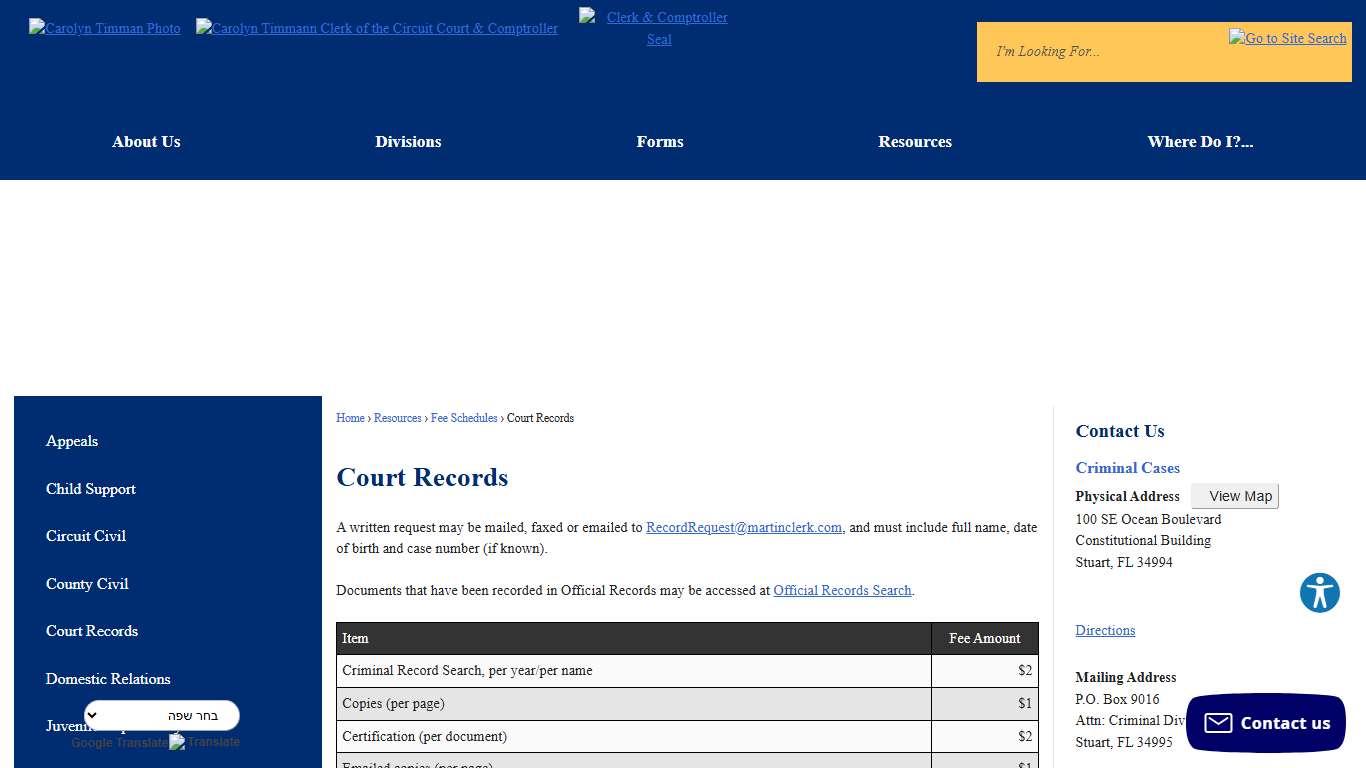Click the Carolyn Timmann Clerk of Circuit Court banner

[377, 28]
